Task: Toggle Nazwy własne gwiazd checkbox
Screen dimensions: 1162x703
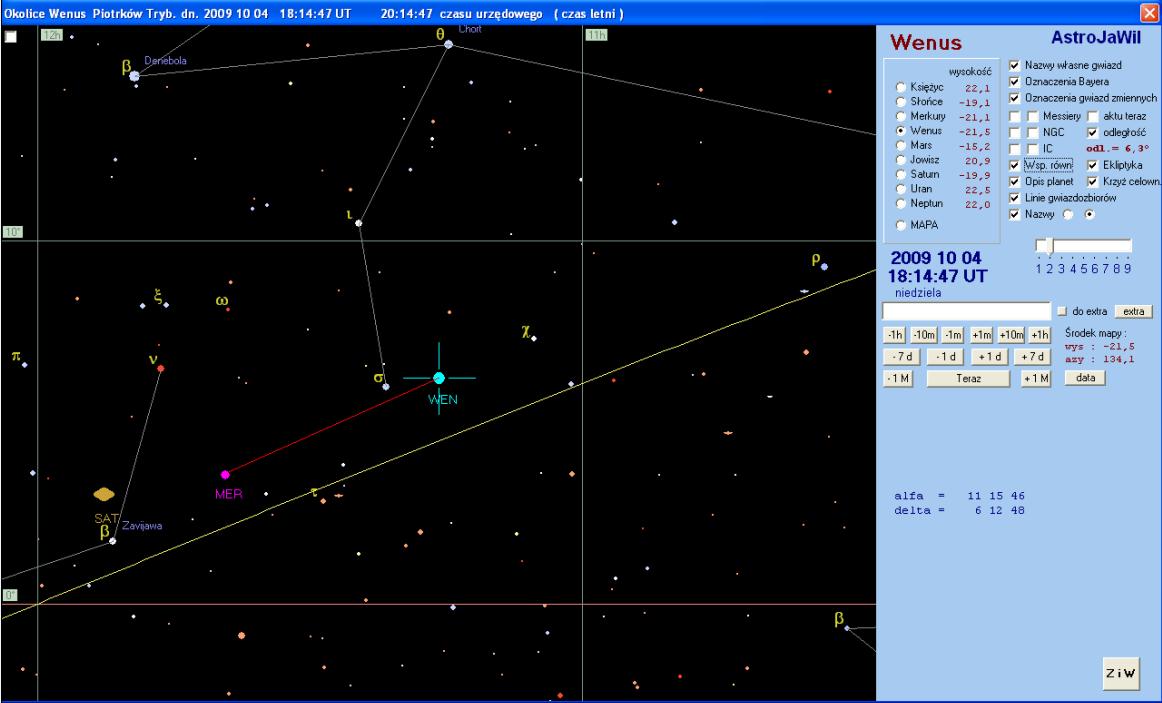Action: 1015,65
